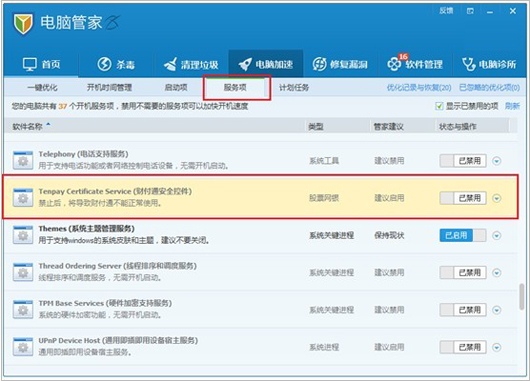
Task: Expand the Themes row dropdown arrow
Action: (497, 235)
